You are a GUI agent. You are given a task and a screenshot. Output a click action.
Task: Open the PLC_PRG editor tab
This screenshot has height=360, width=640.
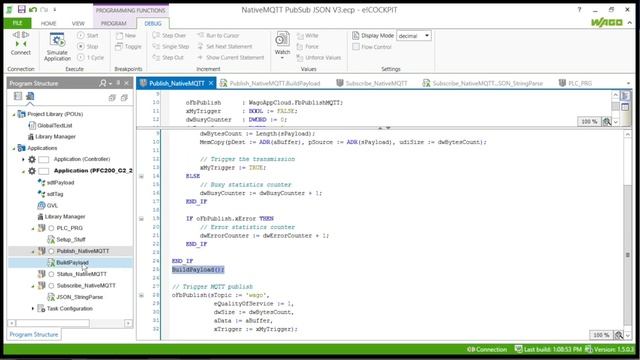click(576, 83)
